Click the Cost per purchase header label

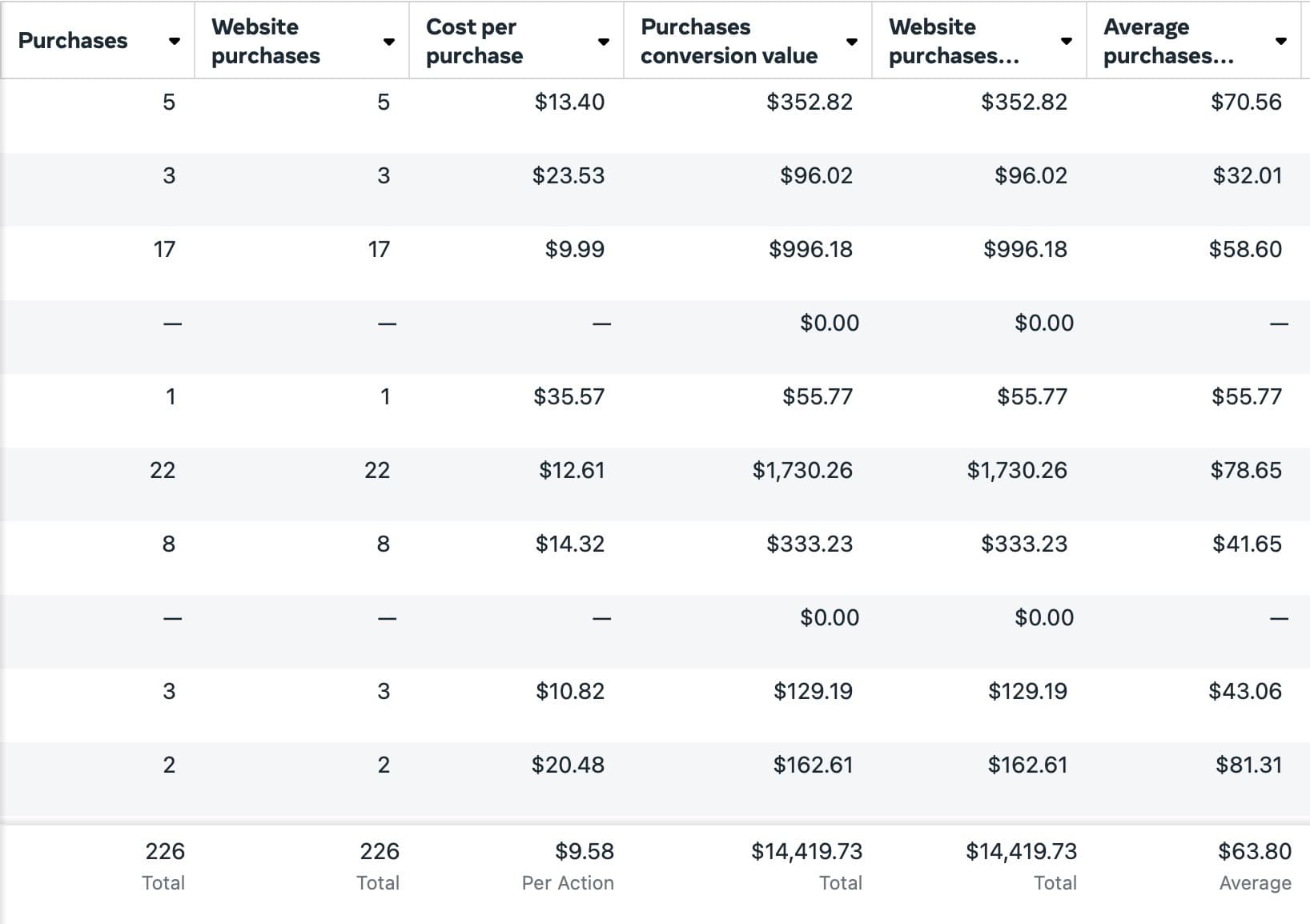click(474, 41)
